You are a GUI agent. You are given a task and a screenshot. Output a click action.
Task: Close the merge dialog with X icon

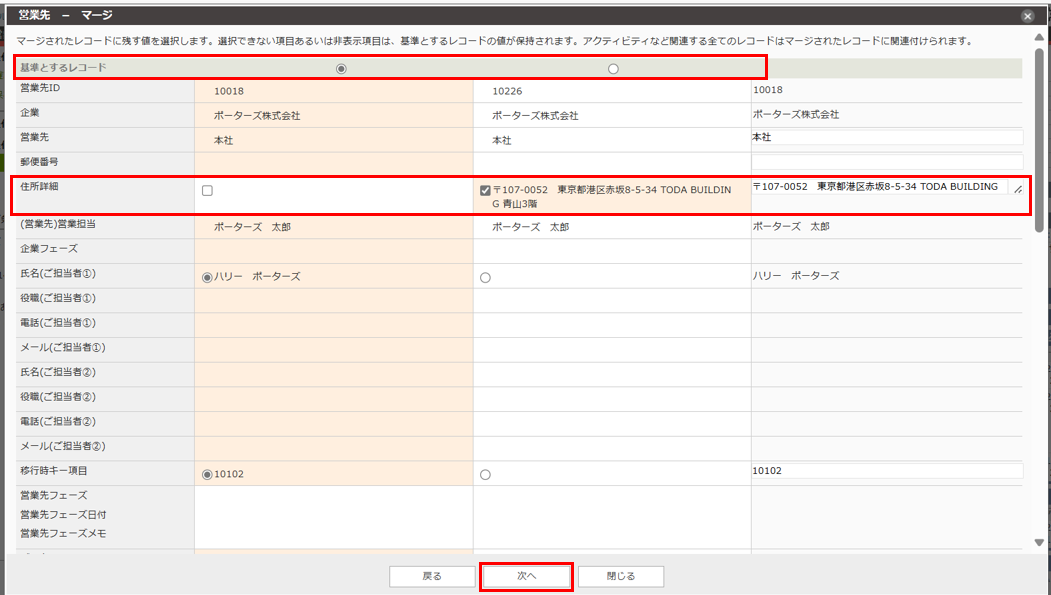pos(1027,16)
